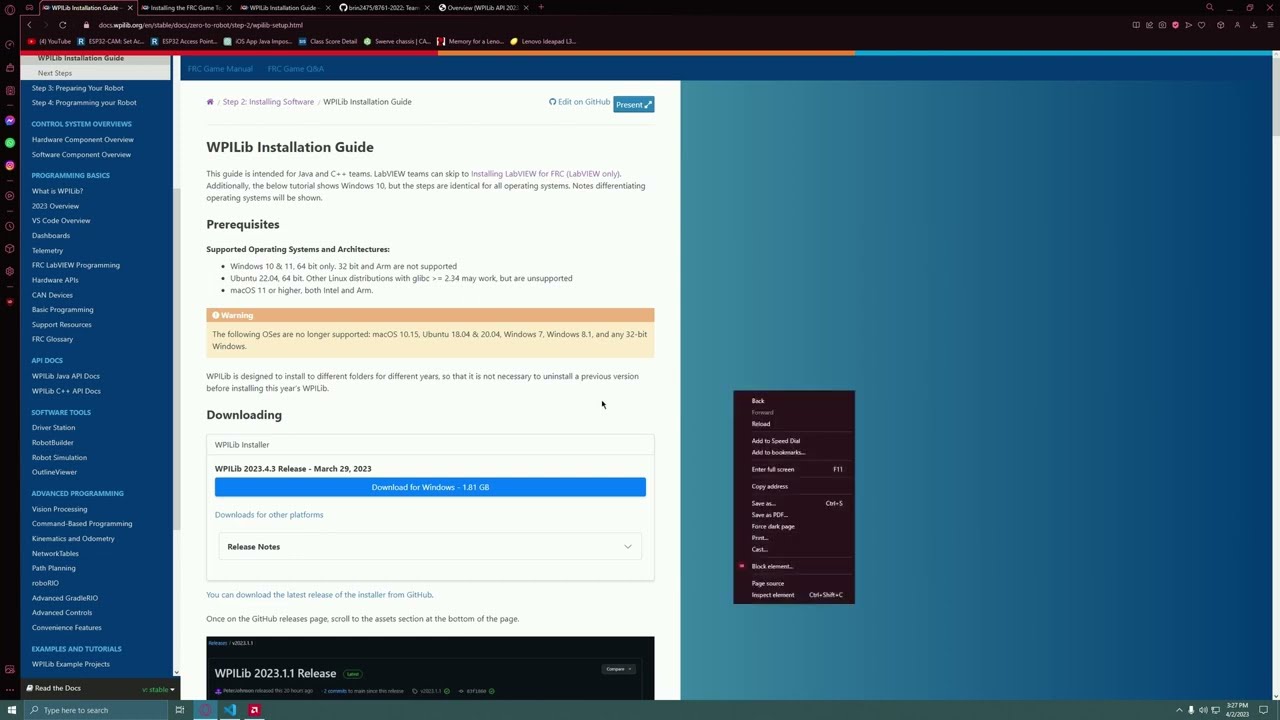This screenshot has width=1280, height=720.
Task: Open the YouTube bookmark
Action: click(x=50, y=41)
